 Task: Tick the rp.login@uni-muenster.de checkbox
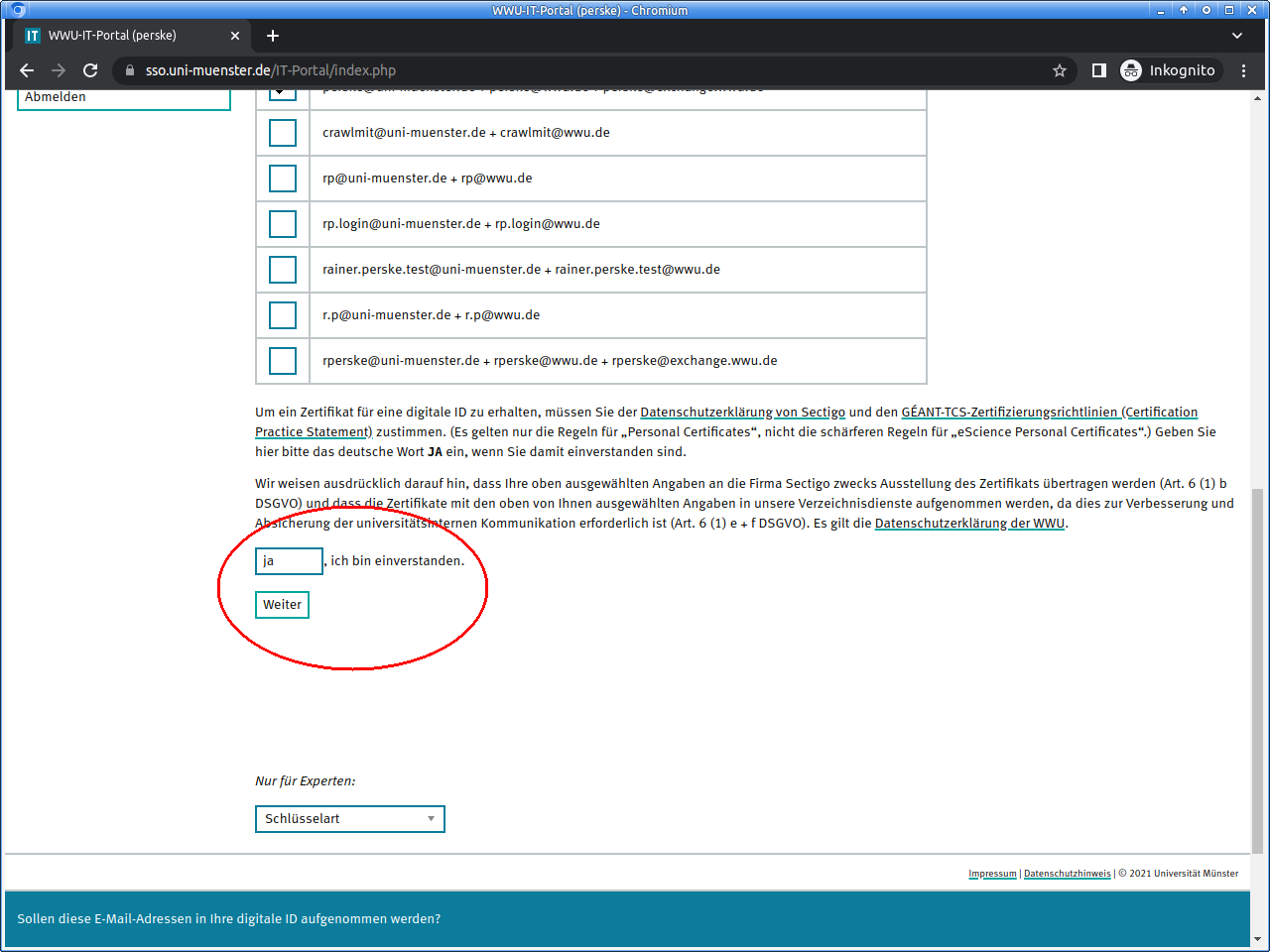pos(283,224)
